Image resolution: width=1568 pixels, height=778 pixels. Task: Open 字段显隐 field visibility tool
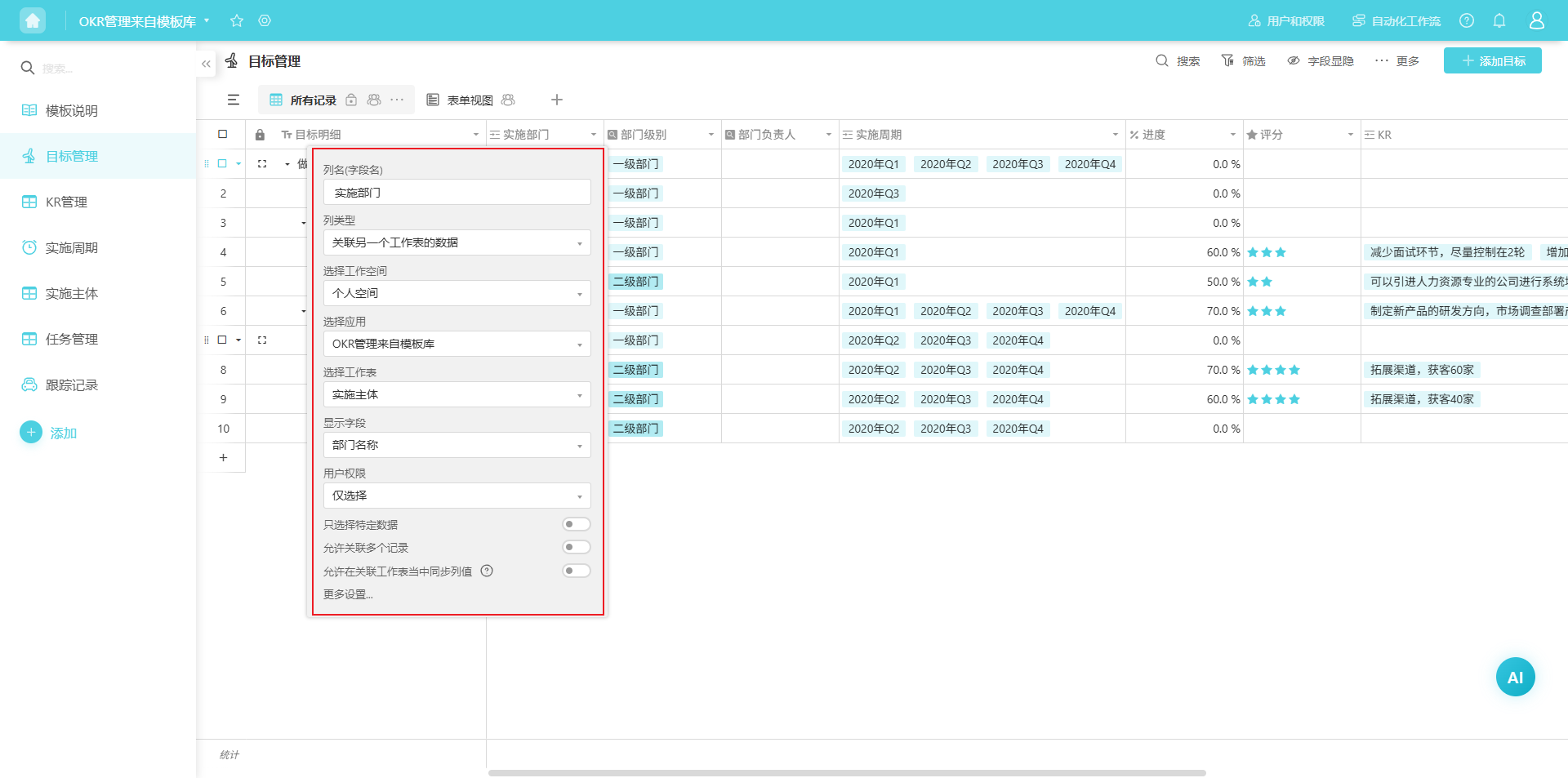pos(1320,61)
